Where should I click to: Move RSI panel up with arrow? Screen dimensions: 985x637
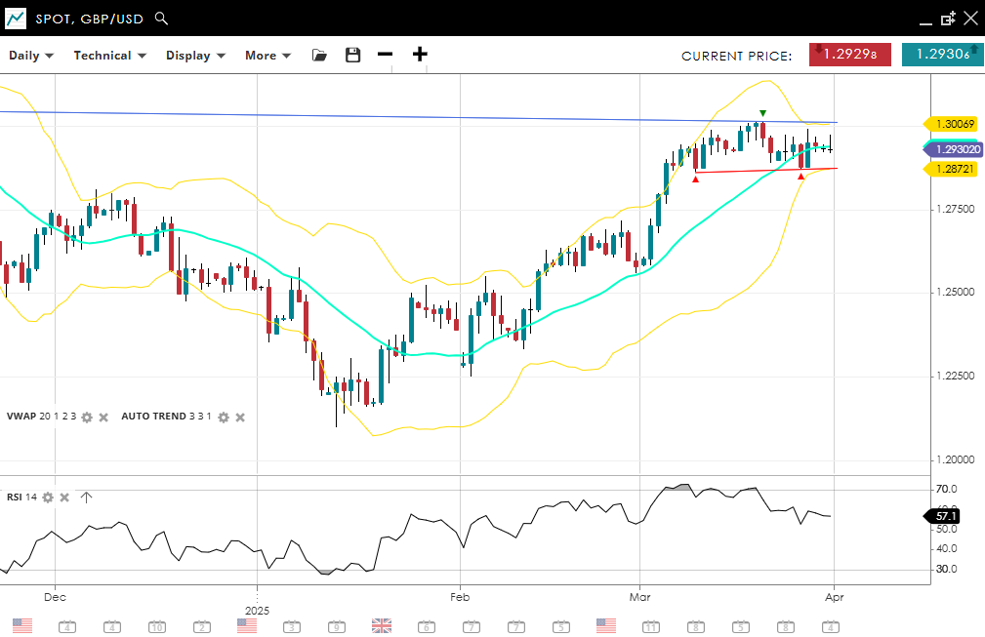click(x=86, y=497)
